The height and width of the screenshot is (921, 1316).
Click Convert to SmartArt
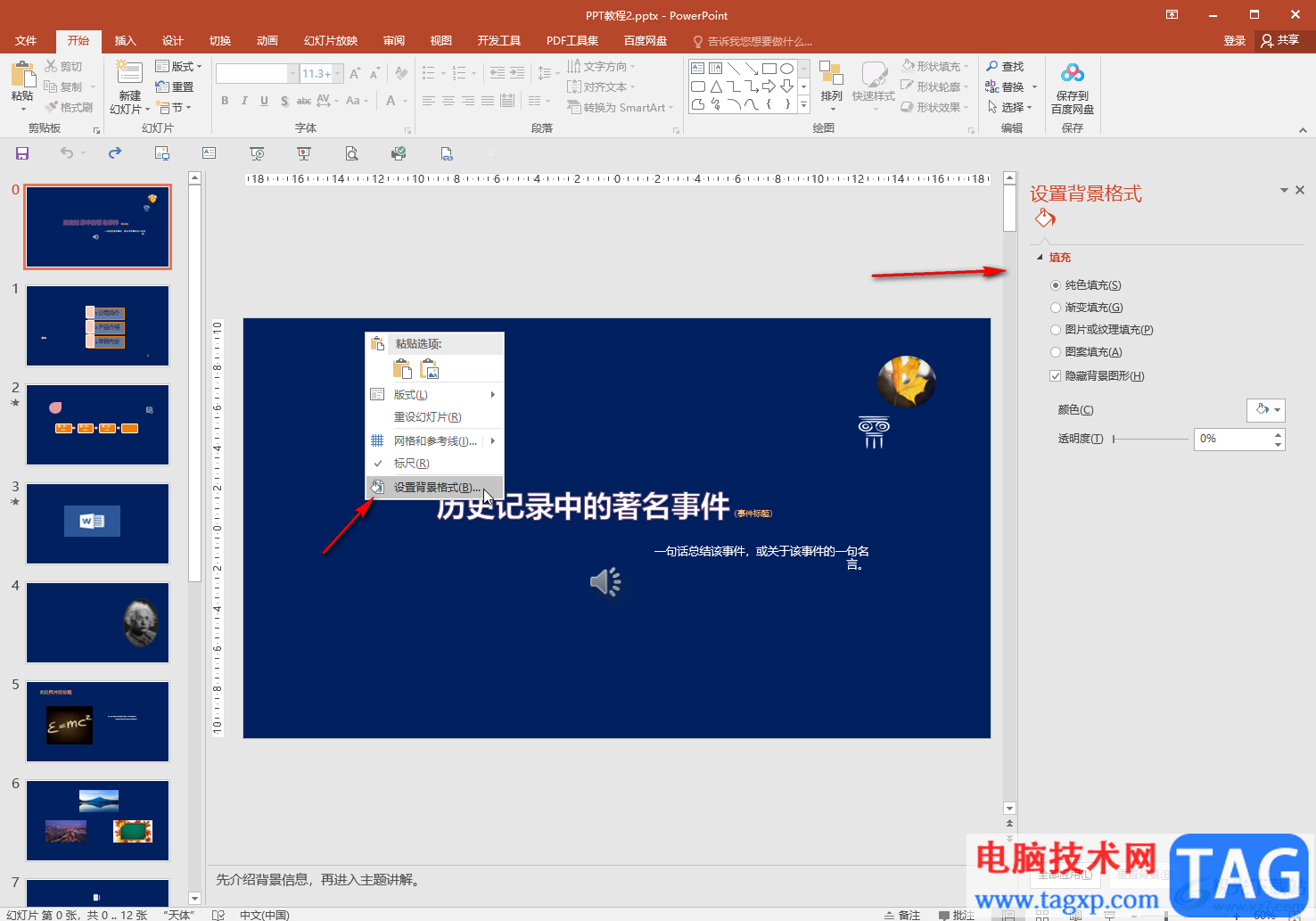point(620,107)
